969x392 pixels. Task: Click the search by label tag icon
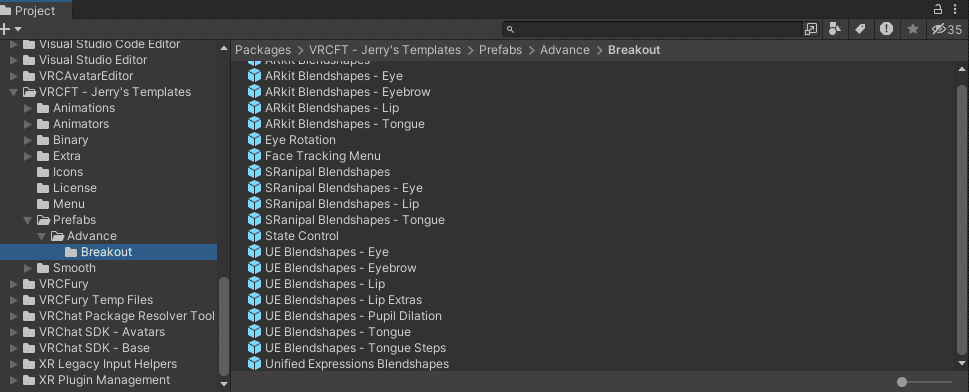860,28
